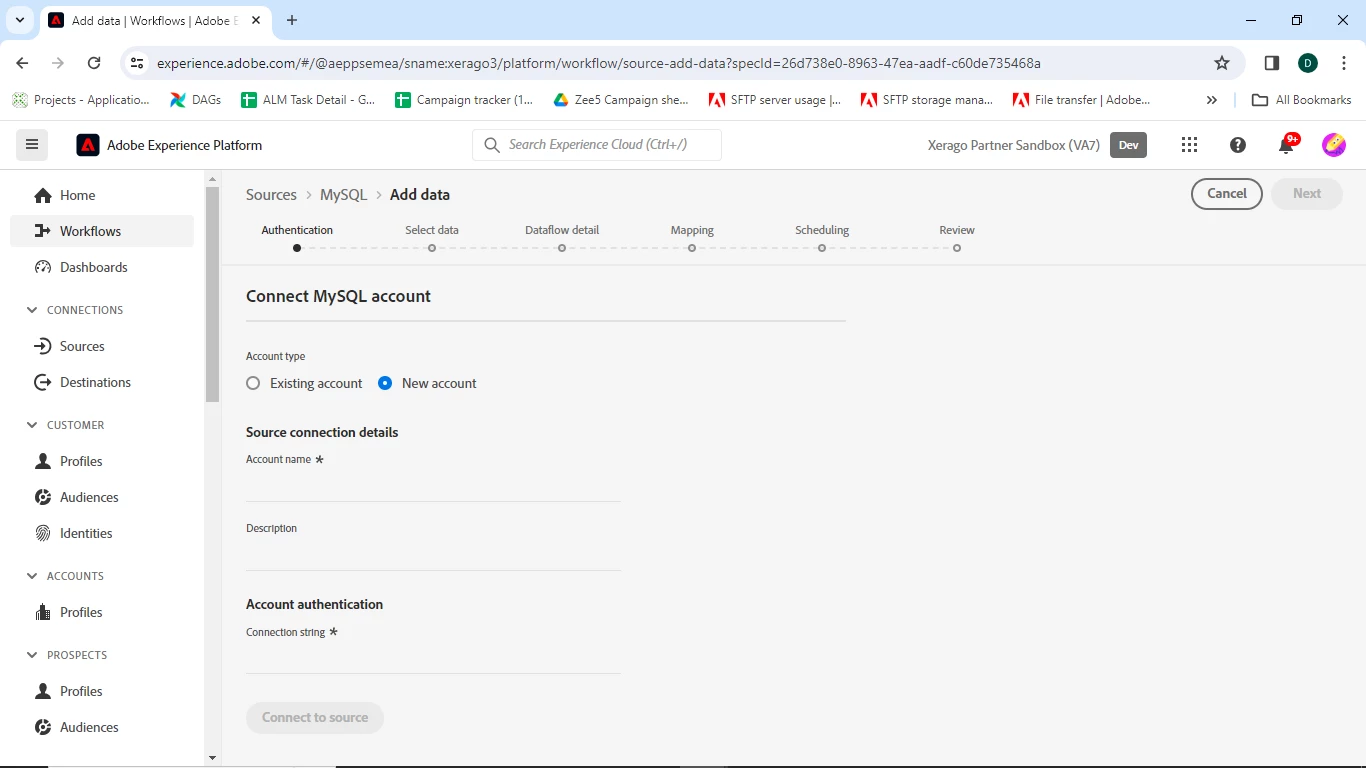Go to the Scheduling step
Viewport: 1366px width, 768px height.
(822, 238)
